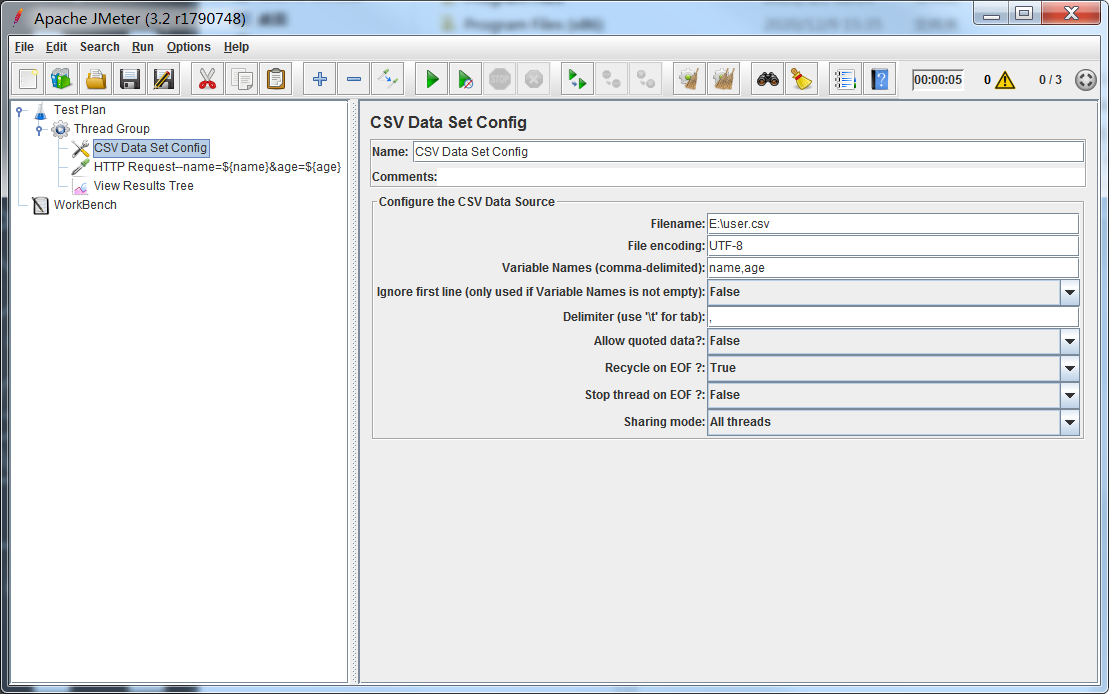The width and height of the screenshot is (1109, 694).
Task: Click the yellow warning triangle icon
Action: [1005, 80]
